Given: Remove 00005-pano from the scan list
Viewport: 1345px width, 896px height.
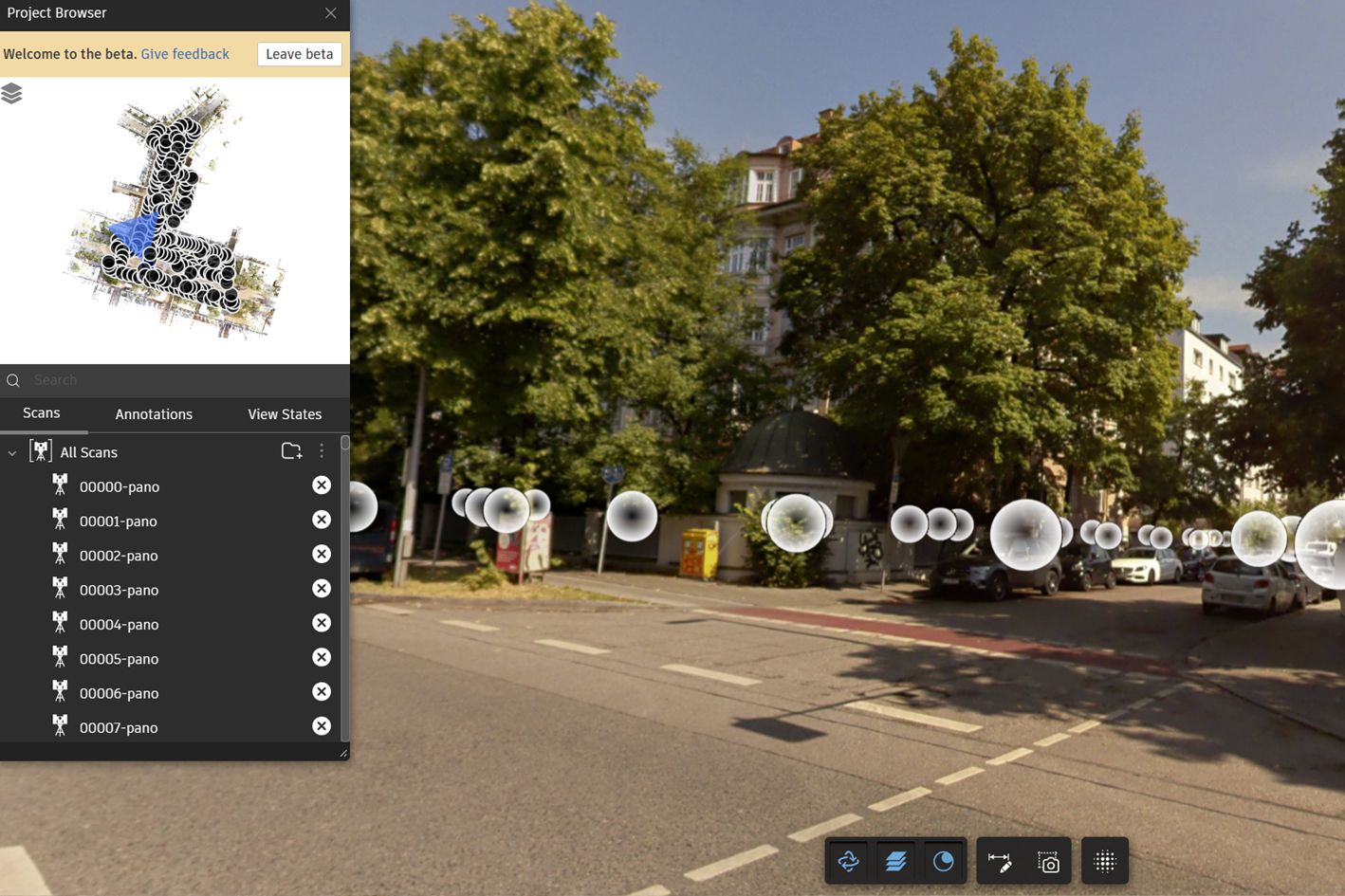Looking at the screenshot, I should (322, 657).
